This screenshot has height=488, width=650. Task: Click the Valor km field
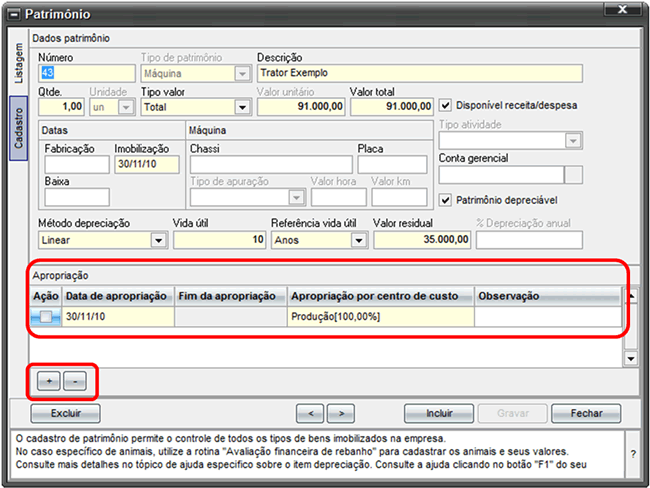(x=399, y=197)
